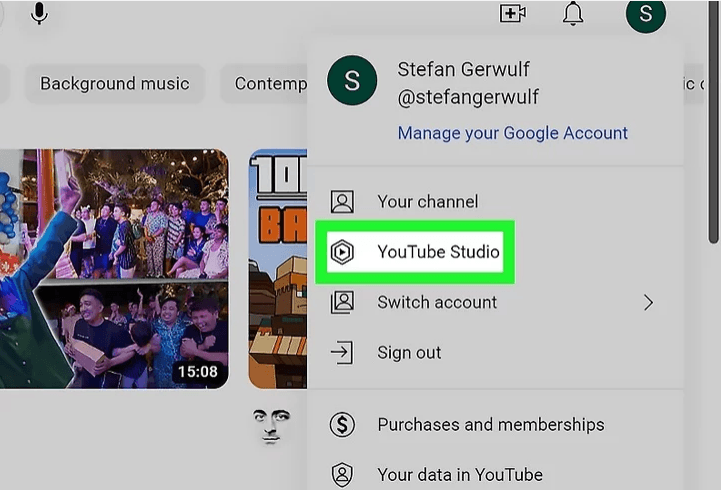This screenshot has width=721, height=490.
Task: Click the green S account avatar in top bar
Action: [x=646, y=14]
